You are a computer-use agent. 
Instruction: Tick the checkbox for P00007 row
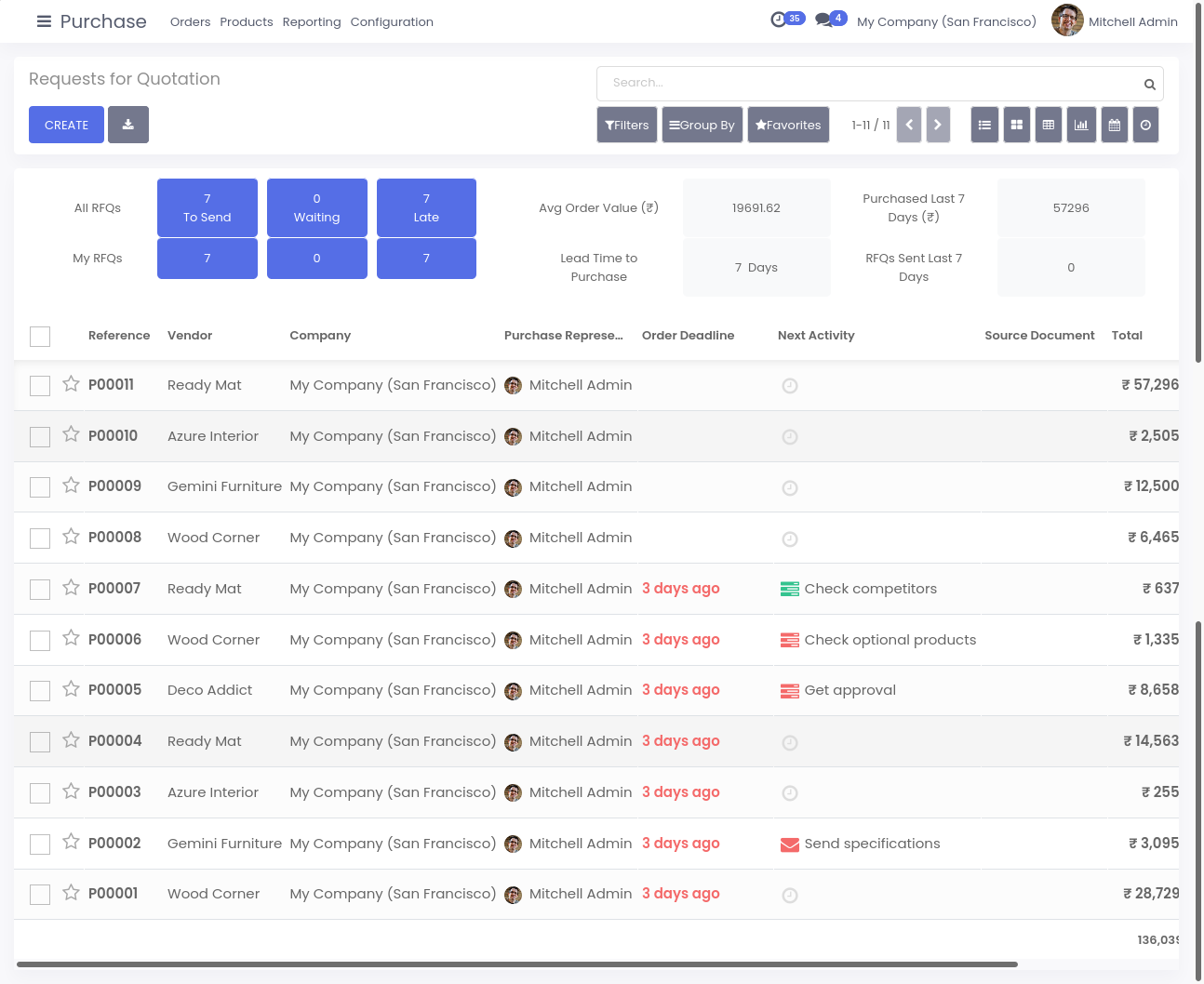pyautogui.click(x=40, y=590)
